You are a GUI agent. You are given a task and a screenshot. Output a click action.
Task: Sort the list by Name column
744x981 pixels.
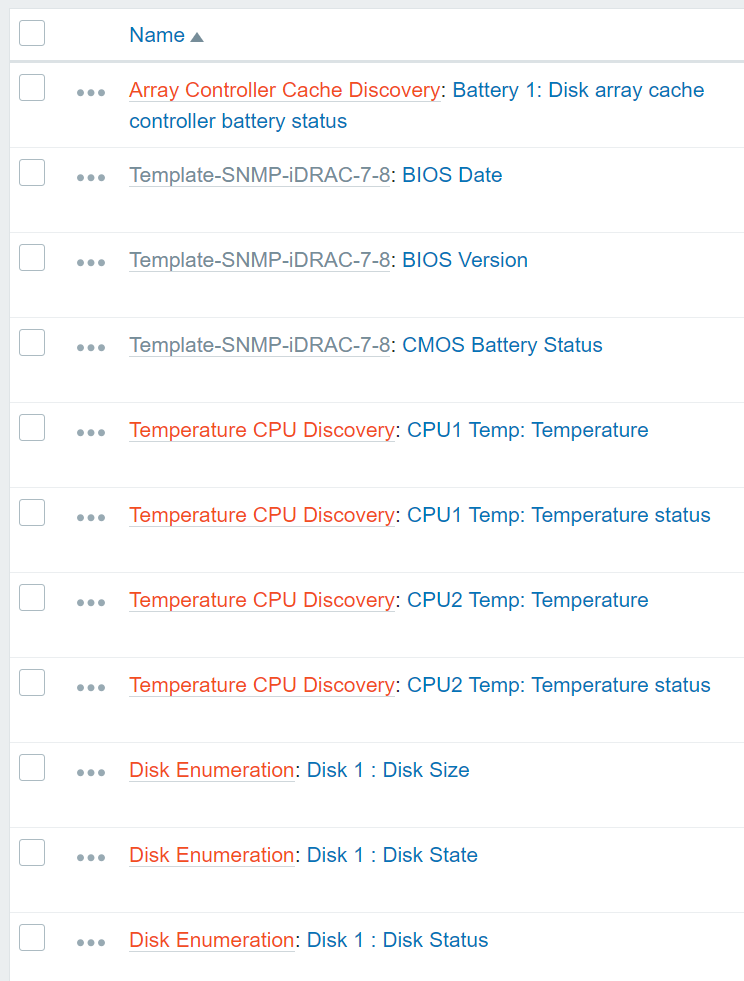coord(157,35)
